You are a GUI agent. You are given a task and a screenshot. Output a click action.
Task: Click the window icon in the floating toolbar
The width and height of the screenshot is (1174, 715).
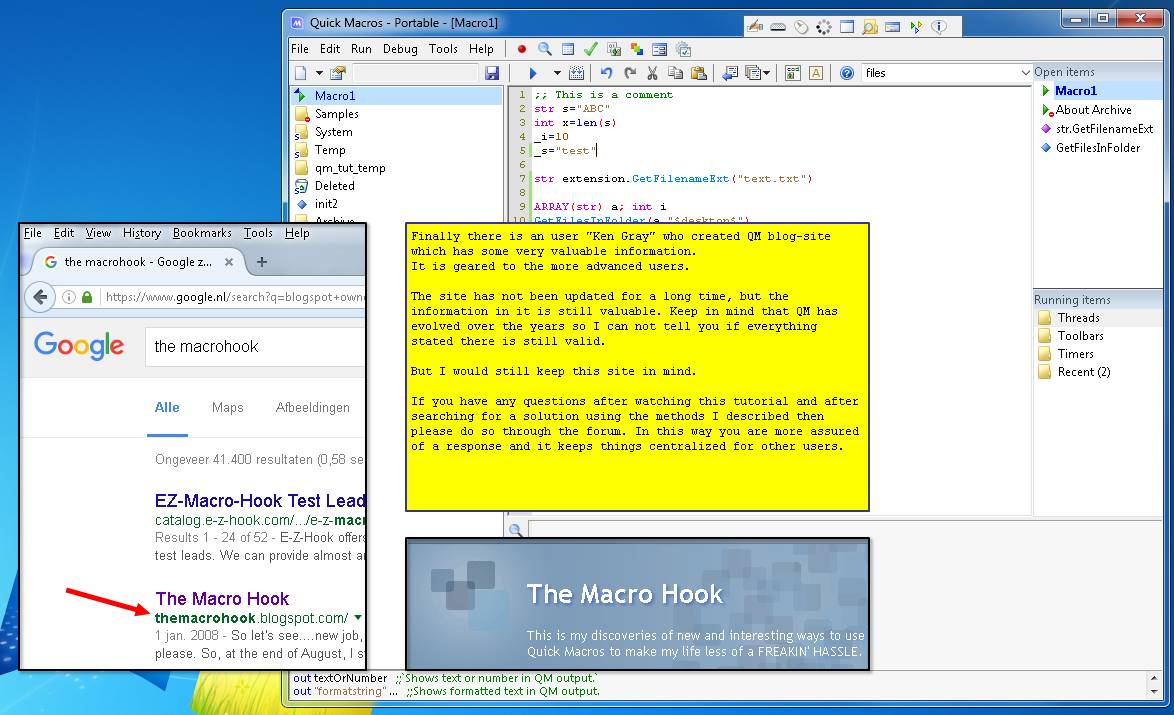847,27
